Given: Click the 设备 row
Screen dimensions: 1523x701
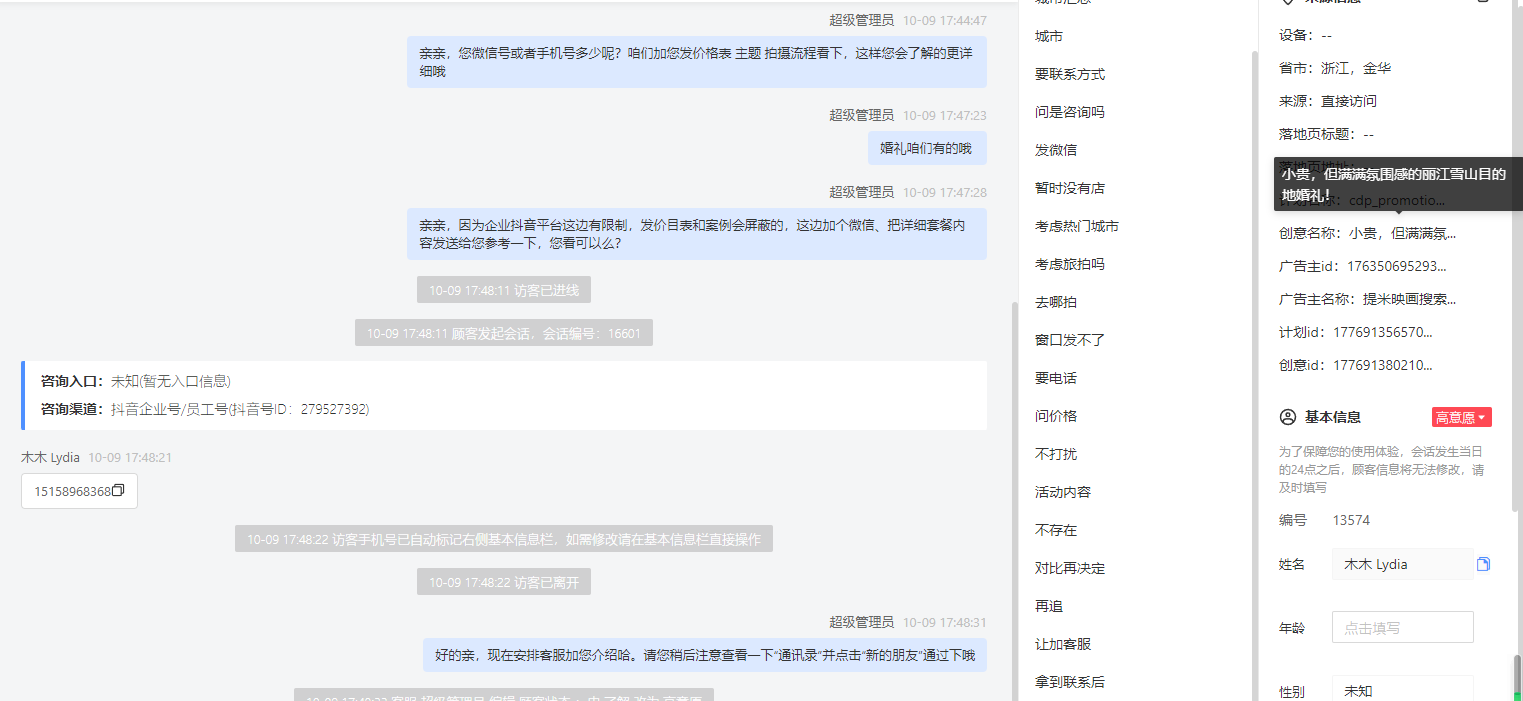Looking at the screenshot, I should tap(1305, 35).
